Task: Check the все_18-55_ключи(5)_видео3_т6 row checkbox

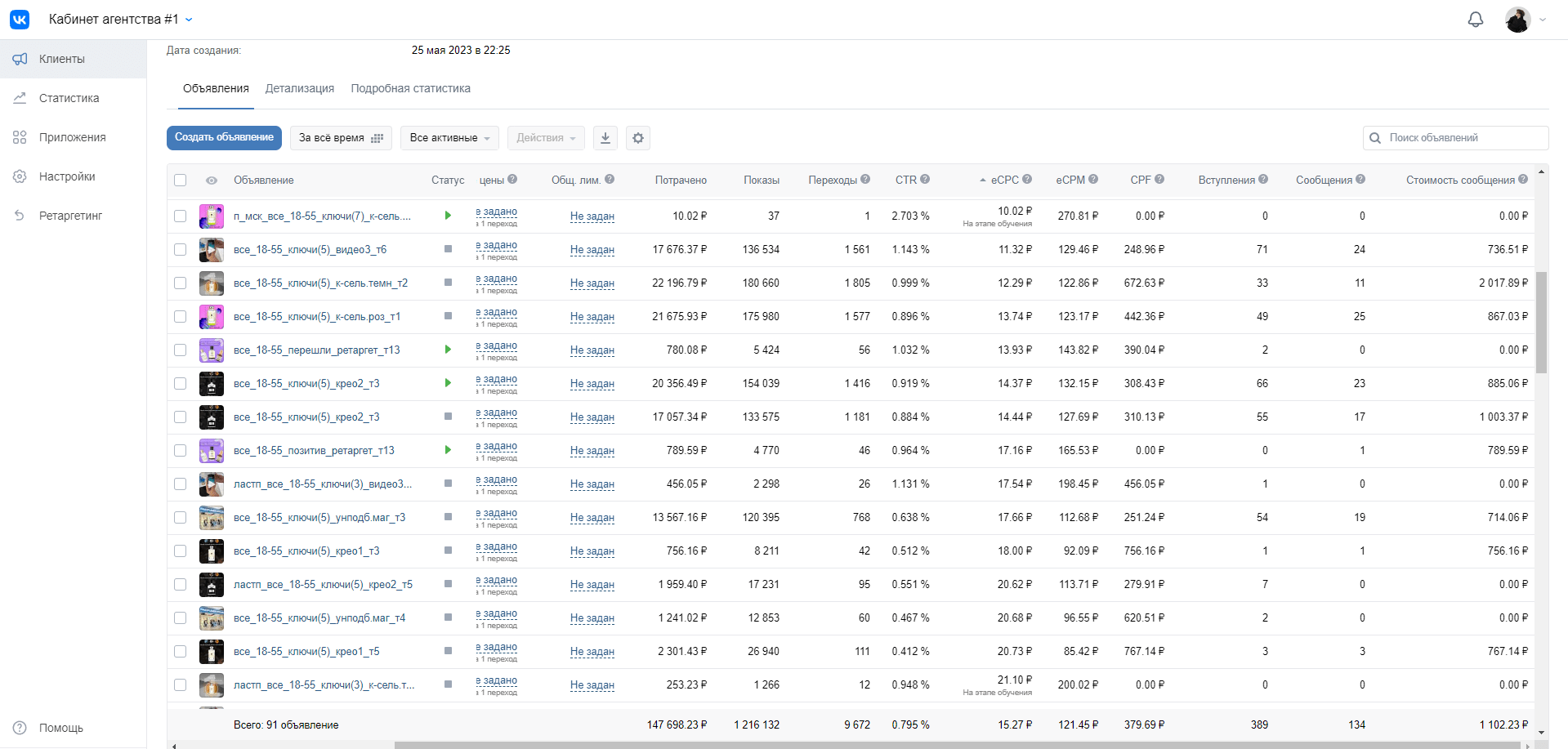Action: [181, 250]
